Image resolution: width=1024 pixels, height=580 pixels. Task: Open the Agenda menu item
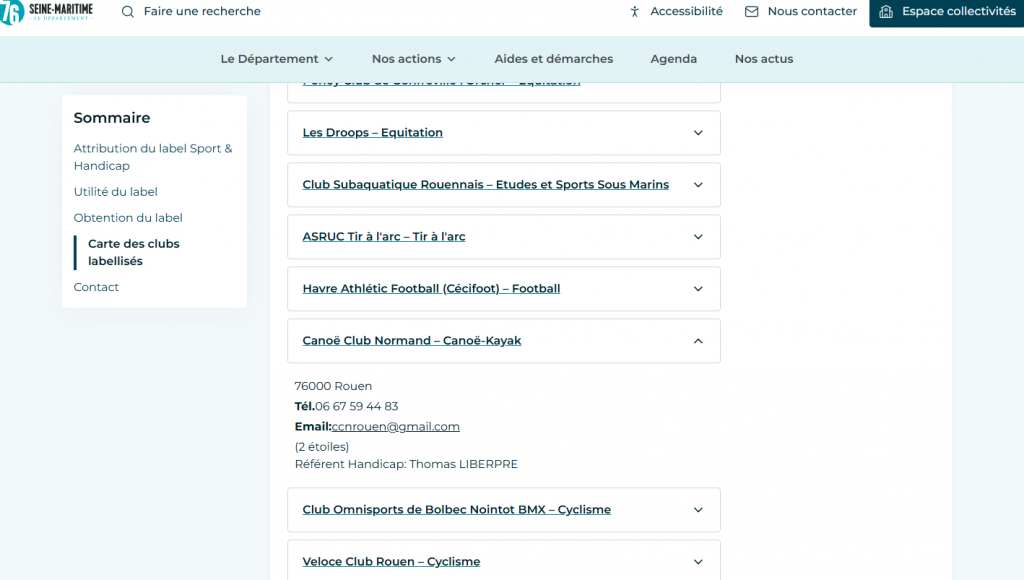[x=673, y=59]
